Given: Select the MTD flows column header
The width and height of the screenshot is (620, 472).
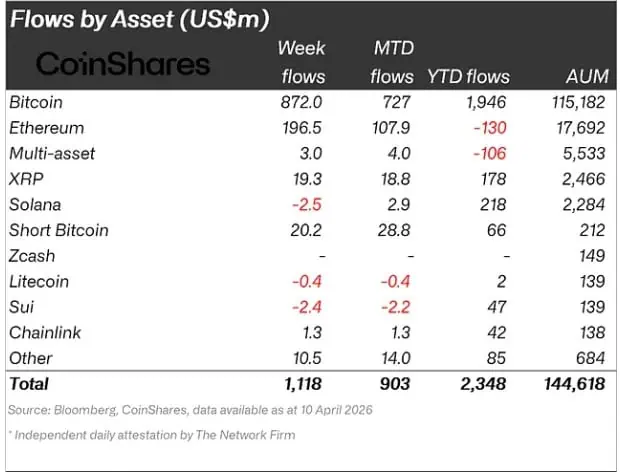Looking at the screenshot, I should coord(392,62).
